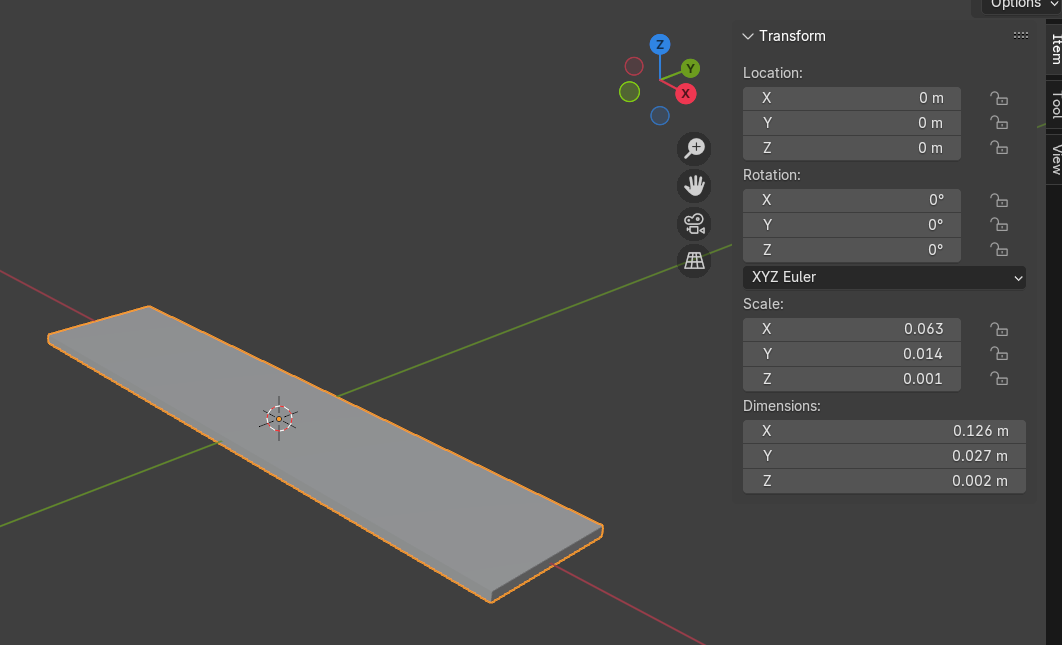Viewport: 1062px width, 645px height.
Task: Click the Item sidebar tab
Action: pos(1054,49)
